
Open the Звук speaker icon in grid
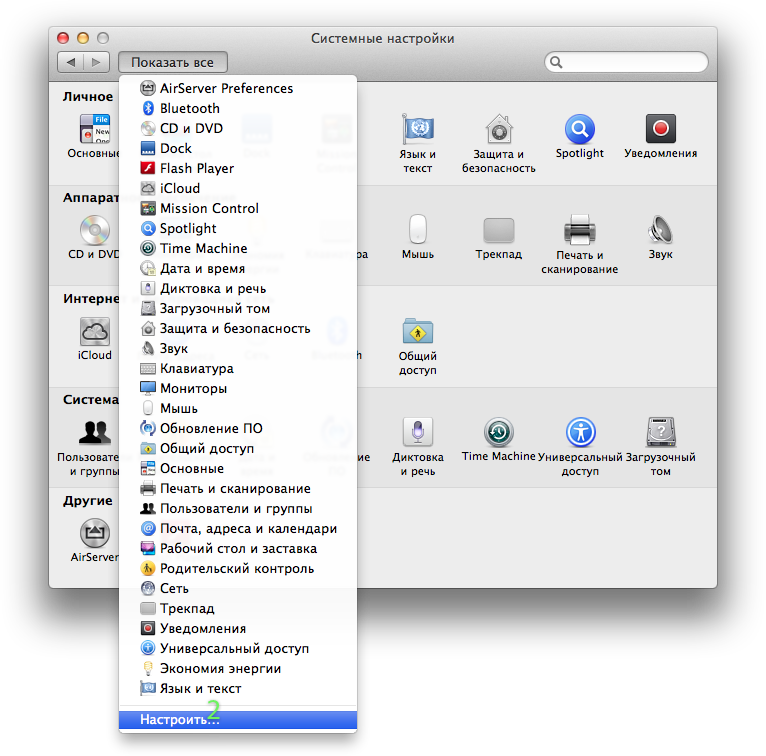660,229
